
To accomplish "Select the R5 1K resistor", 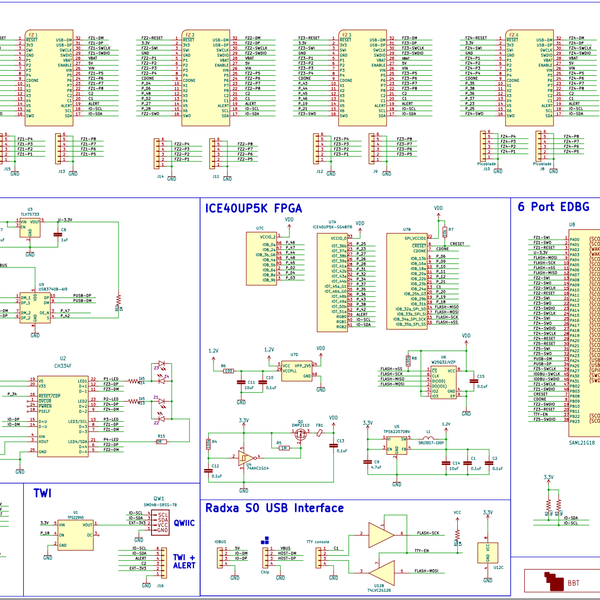I will [284, 448].
